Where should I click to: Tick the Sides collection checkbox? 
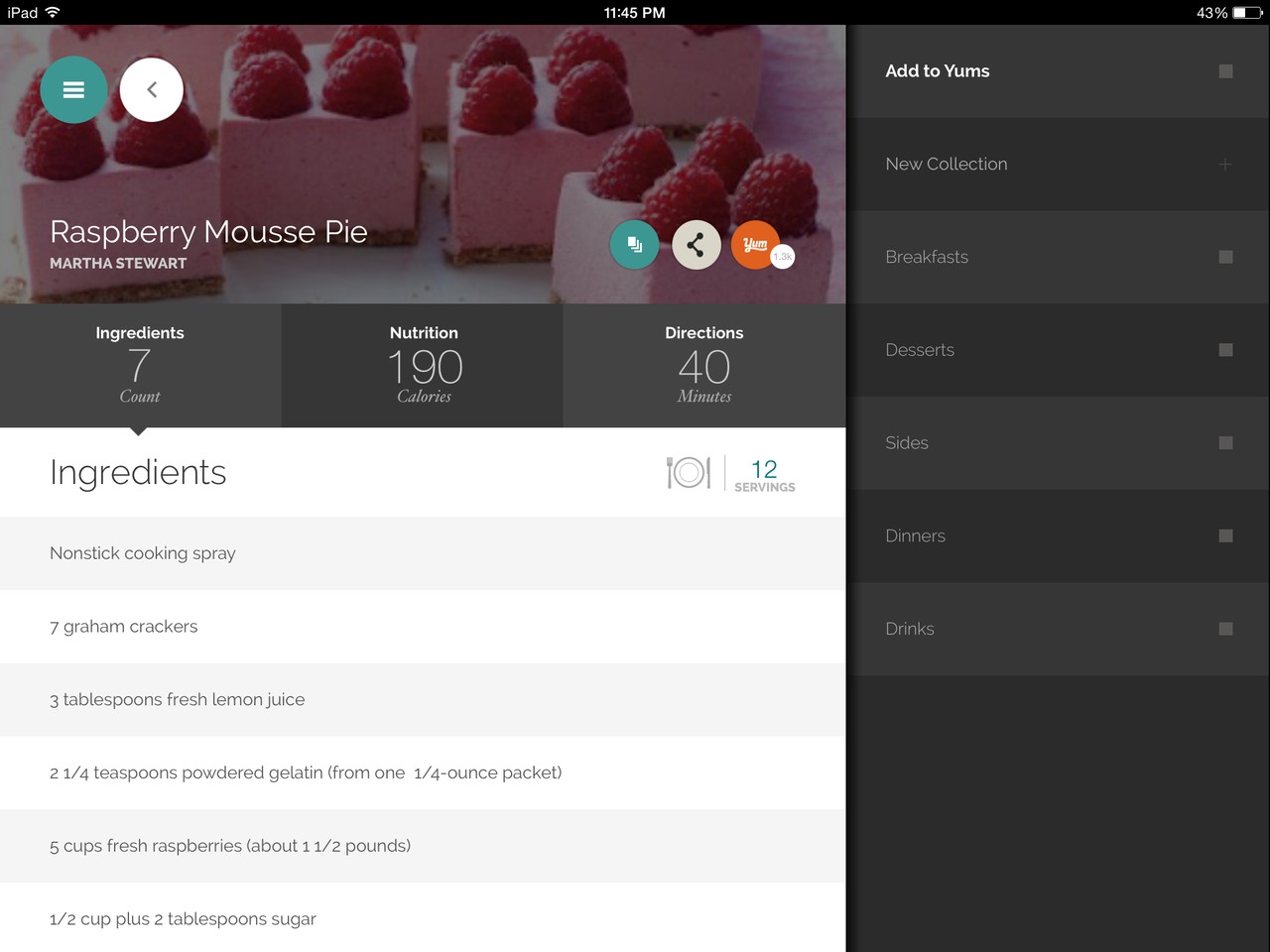coord(1225,443)
